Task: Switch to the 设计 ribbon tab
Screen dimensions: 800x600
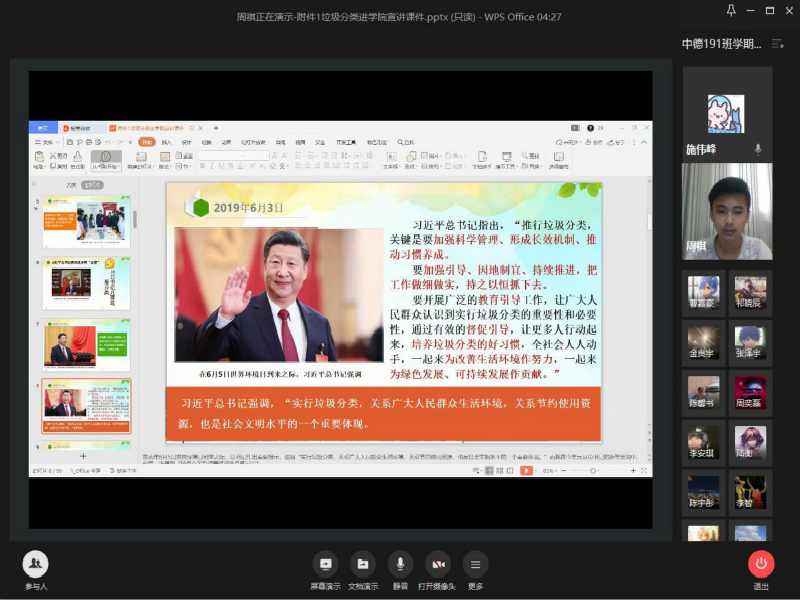Action: pos(187,142)
